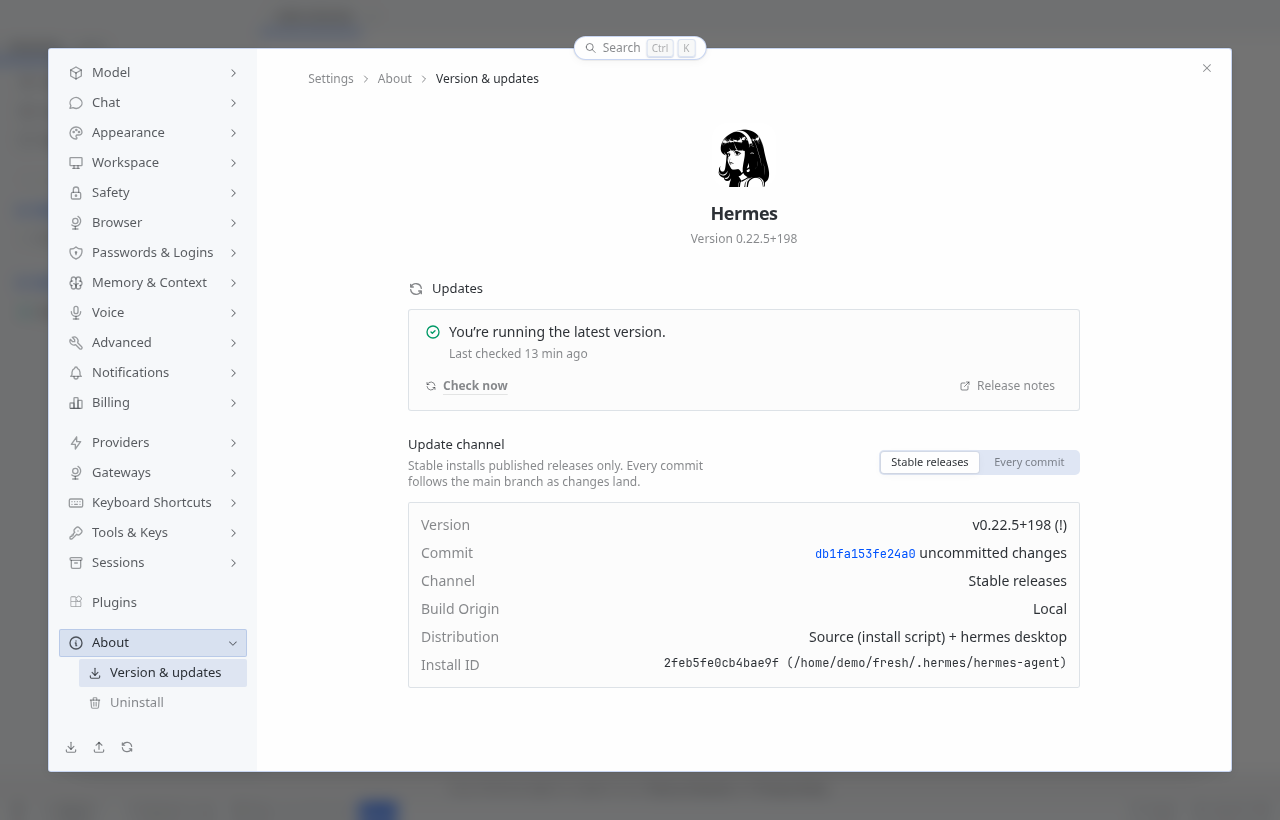This screenshot has height=820, width=1280.
Task: Click the Billing bar chart icon
Action: pyautogui.click(x=76, y=402)
